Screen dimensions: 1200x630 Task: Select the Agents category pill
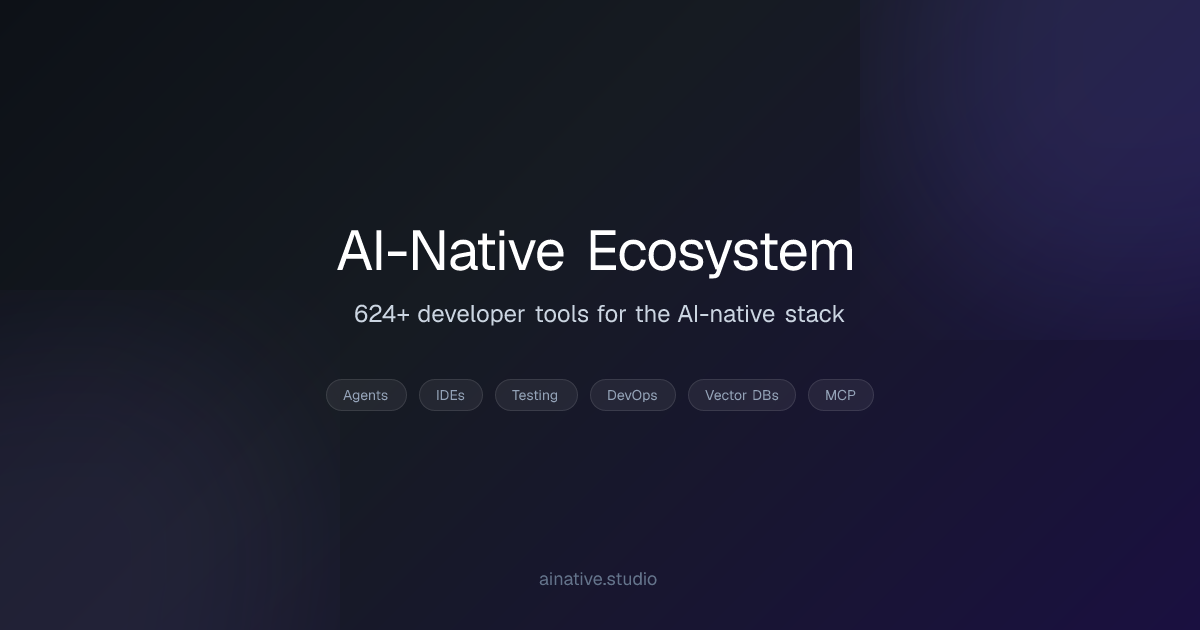[x=366, y=395]
